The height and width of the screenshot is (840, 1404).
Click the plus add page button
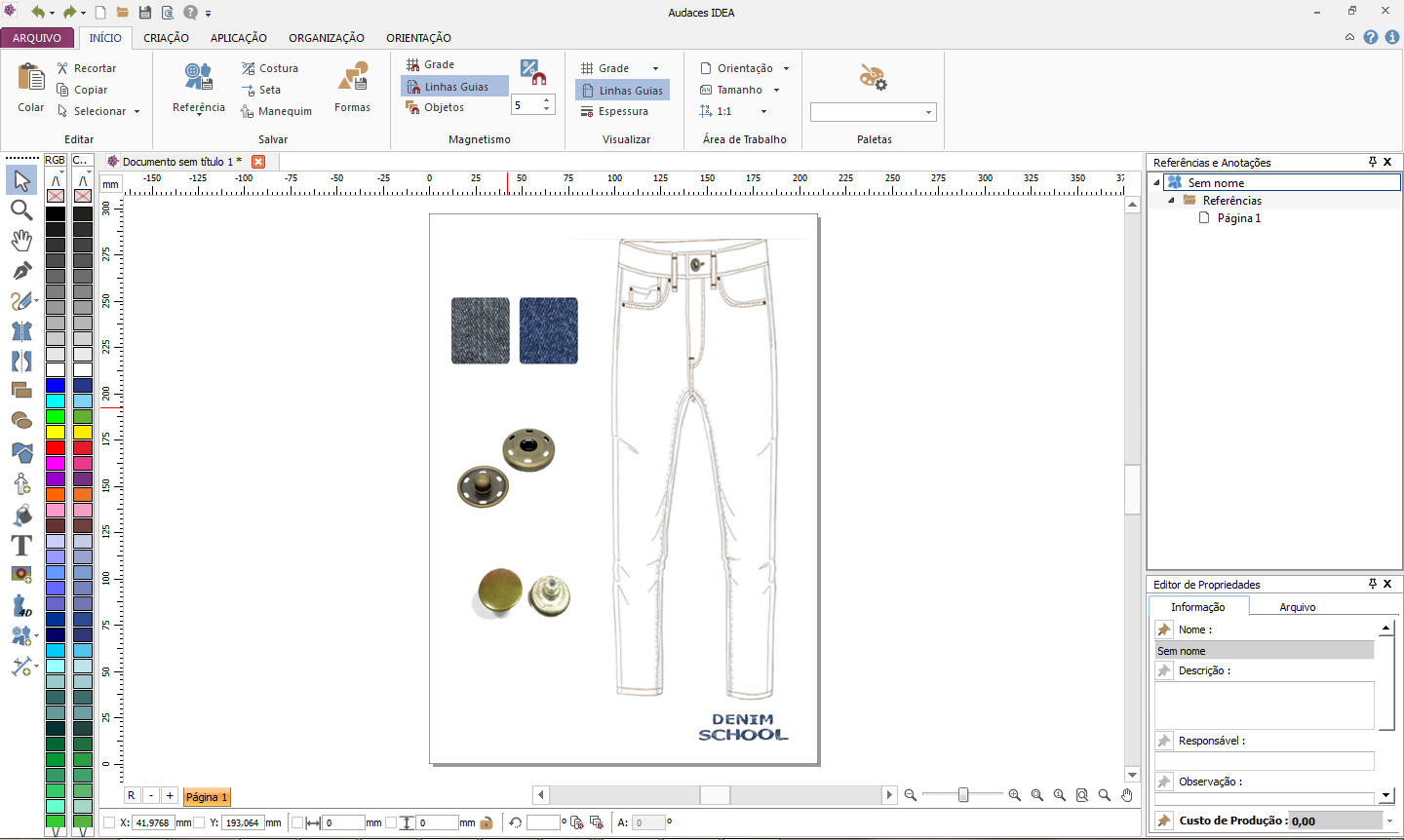pos(170,796)
